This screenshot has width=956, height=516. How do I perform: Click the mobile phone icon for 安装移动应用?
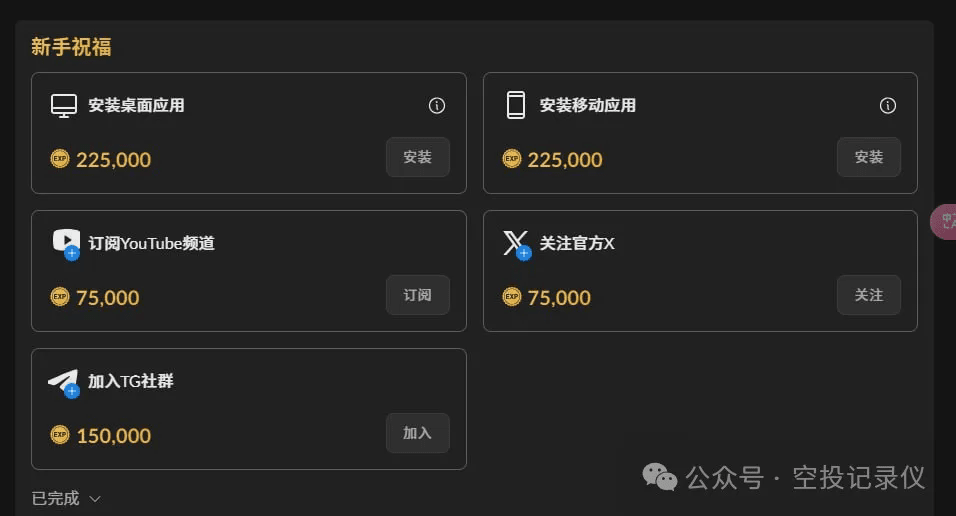[516, 105]
